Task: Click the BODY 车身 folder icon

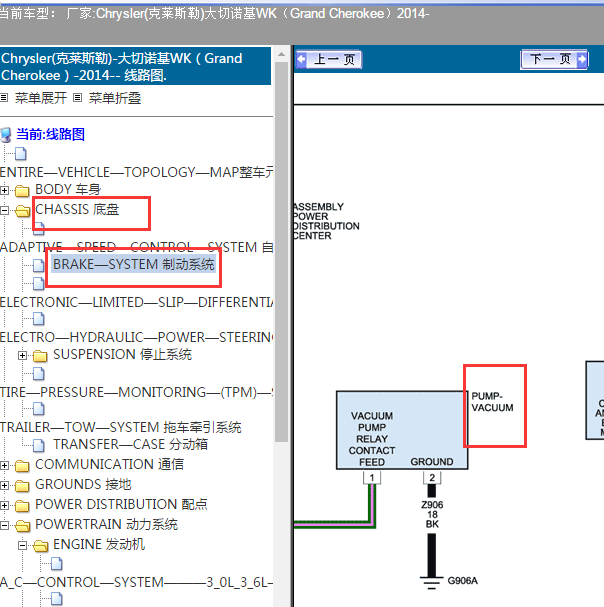Action: pyautogui.click(x=22, y=190)
